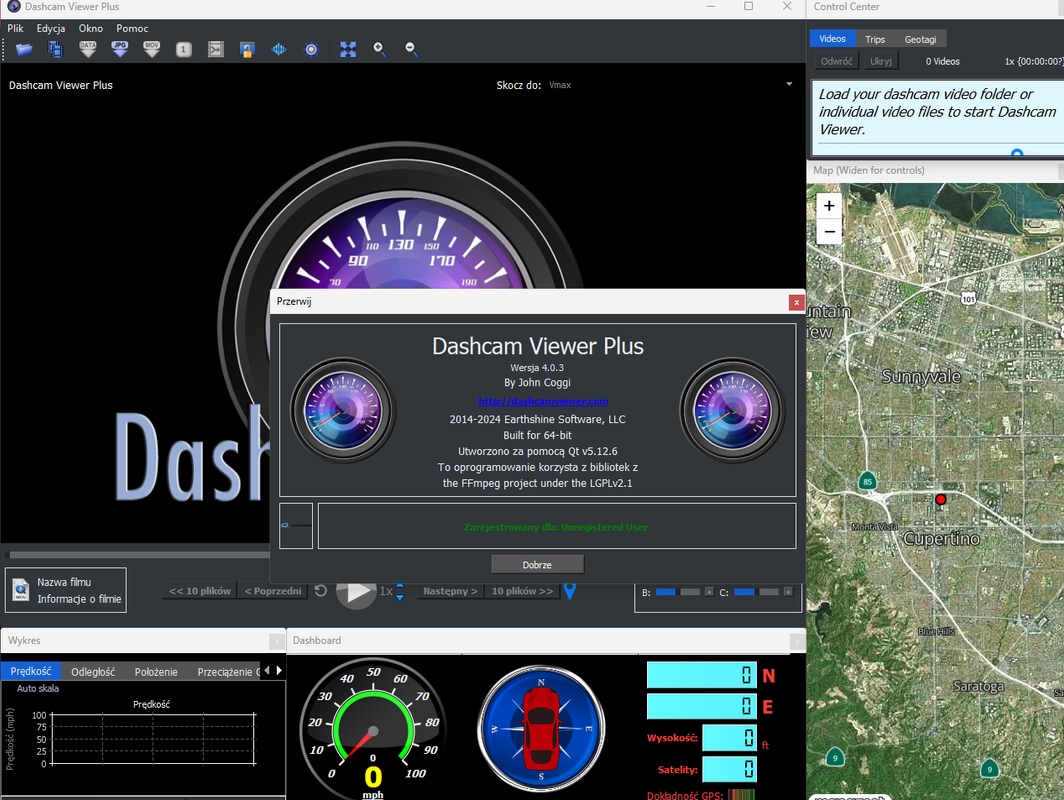The height and width of the screenshot is (800, 1064).
Task: Click the padlock toolbar icon
Action: click(247, 50)
